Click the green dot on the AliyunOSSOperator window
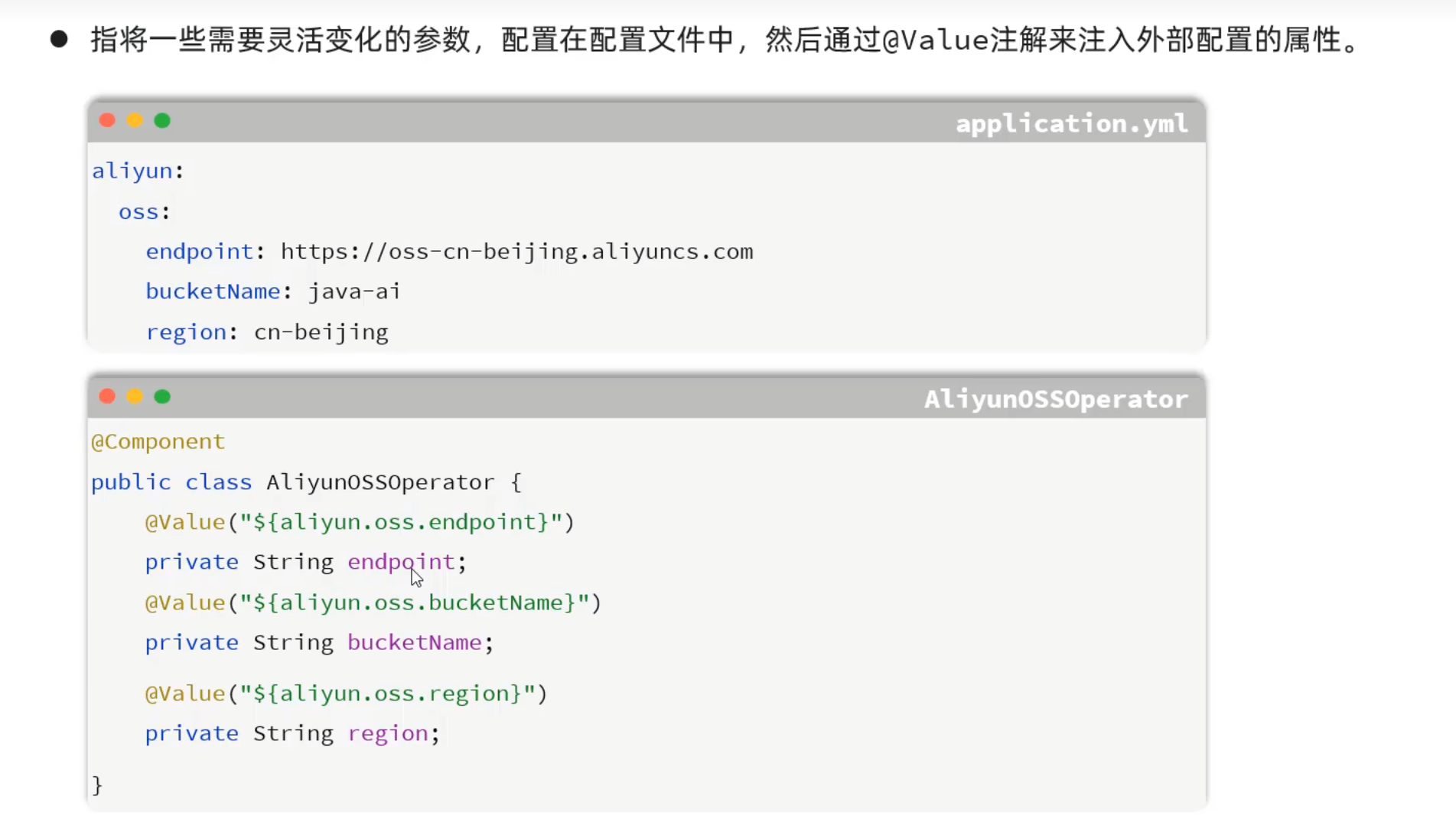This screenshot has width=1456, height=826. pyautogui.click(x=162, y=397)
